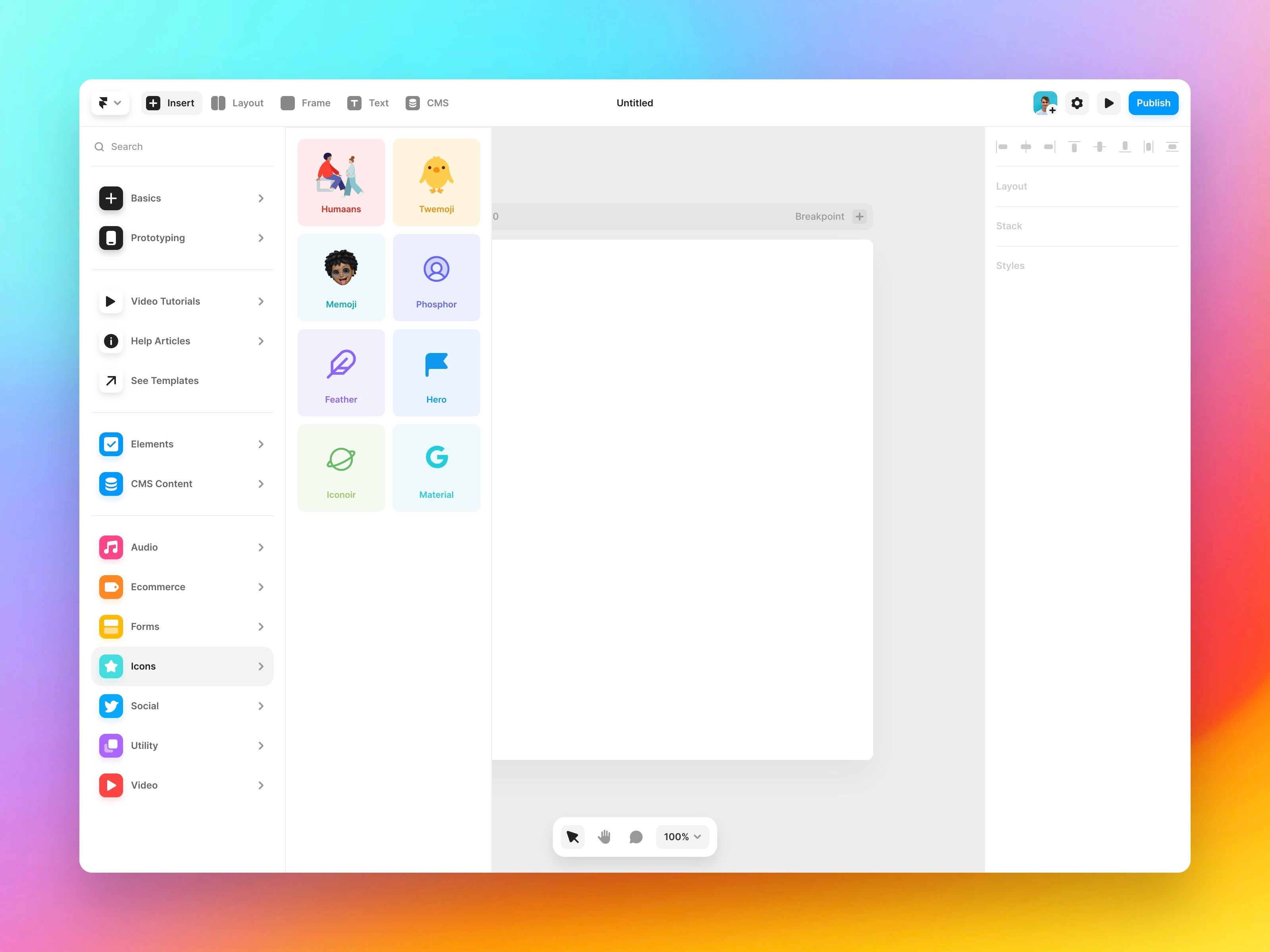Select the Phosphor icon library
The height and width of the screenshot is (952, 1270).
coord(436,278)
